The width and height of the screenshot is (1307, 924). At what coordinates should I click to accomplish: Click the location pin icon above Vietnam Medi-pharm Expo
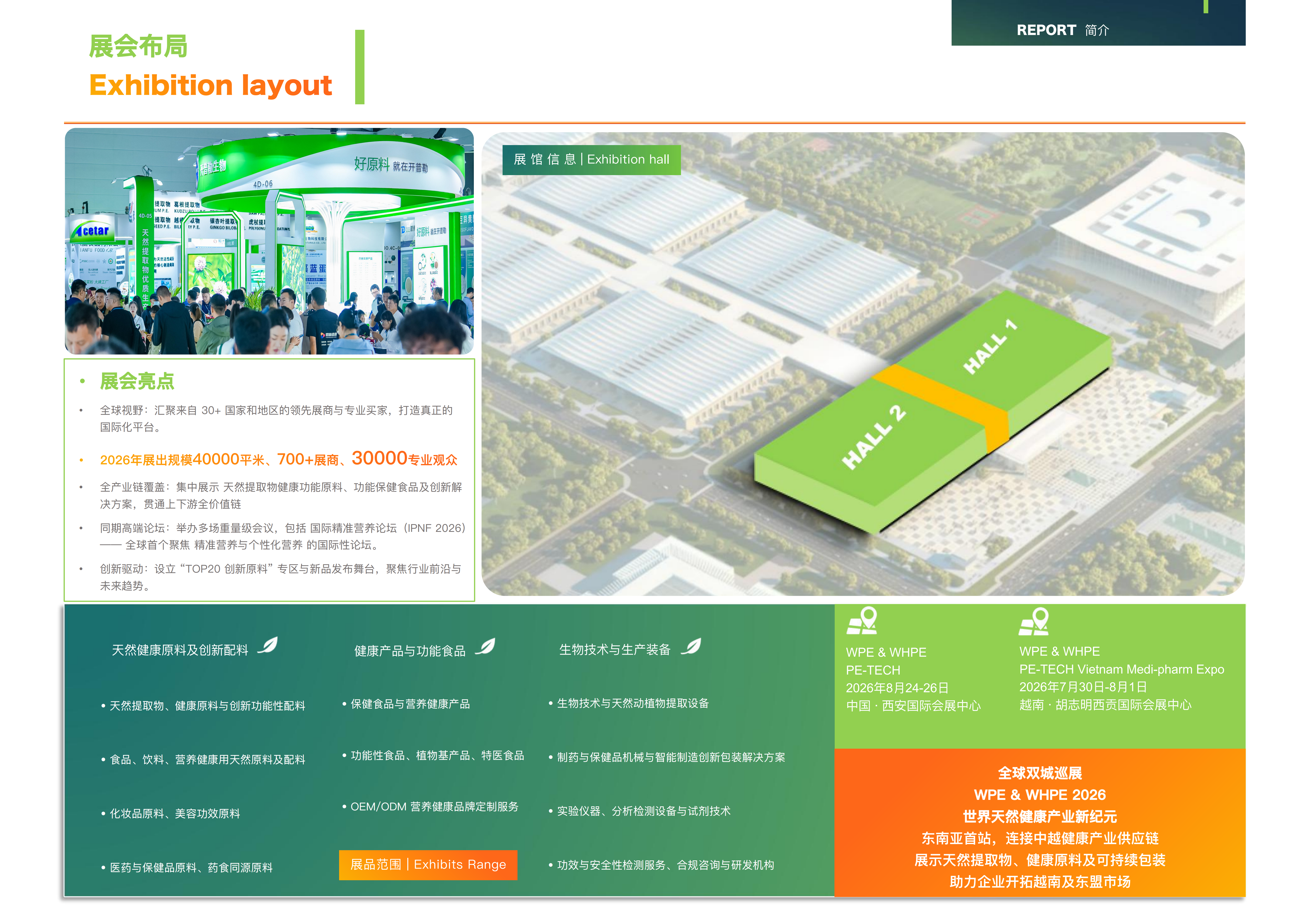(x=1034, y=621)
